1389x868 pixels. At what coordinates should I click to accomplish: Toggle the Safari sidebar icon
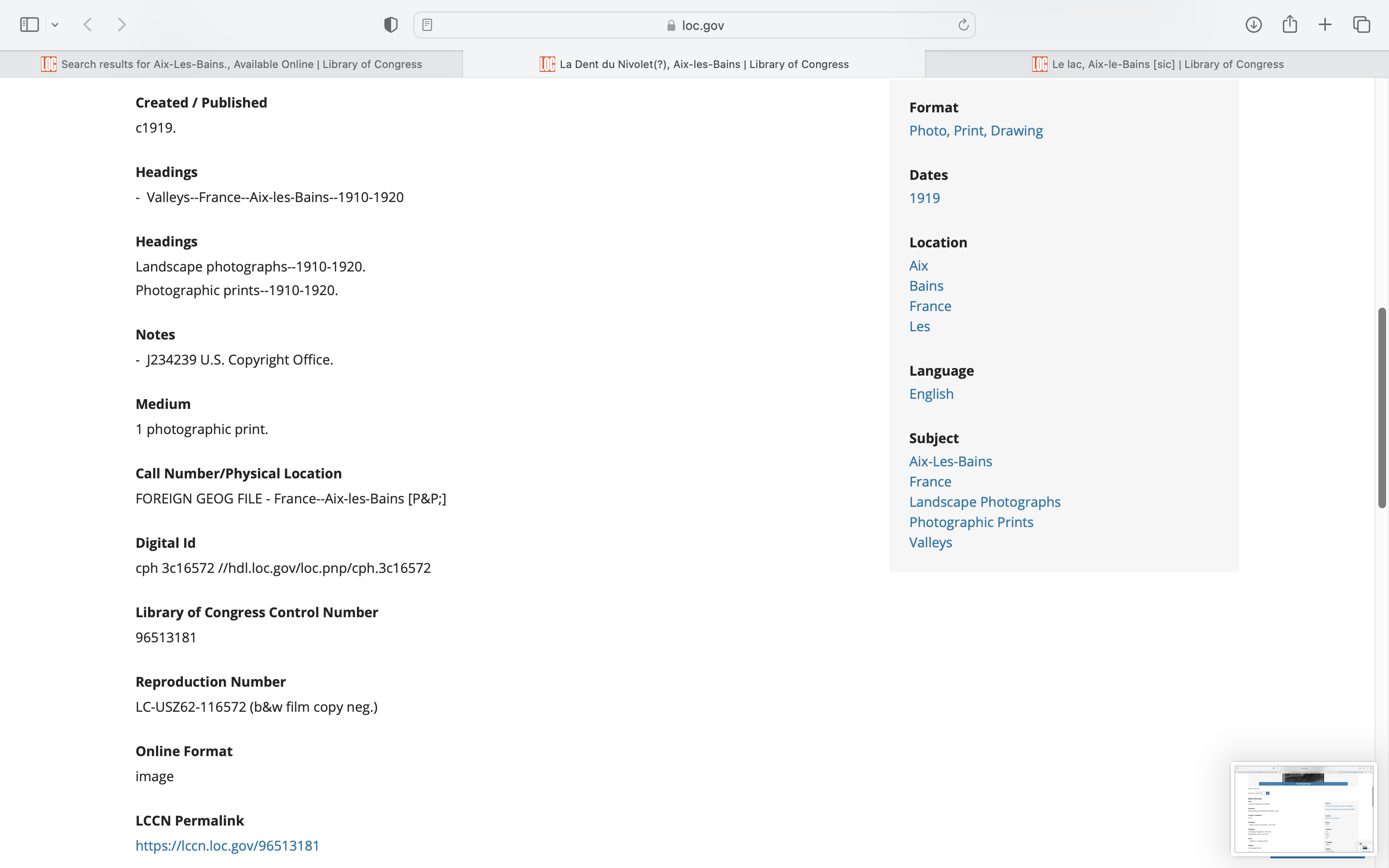(x=29, y=25)
